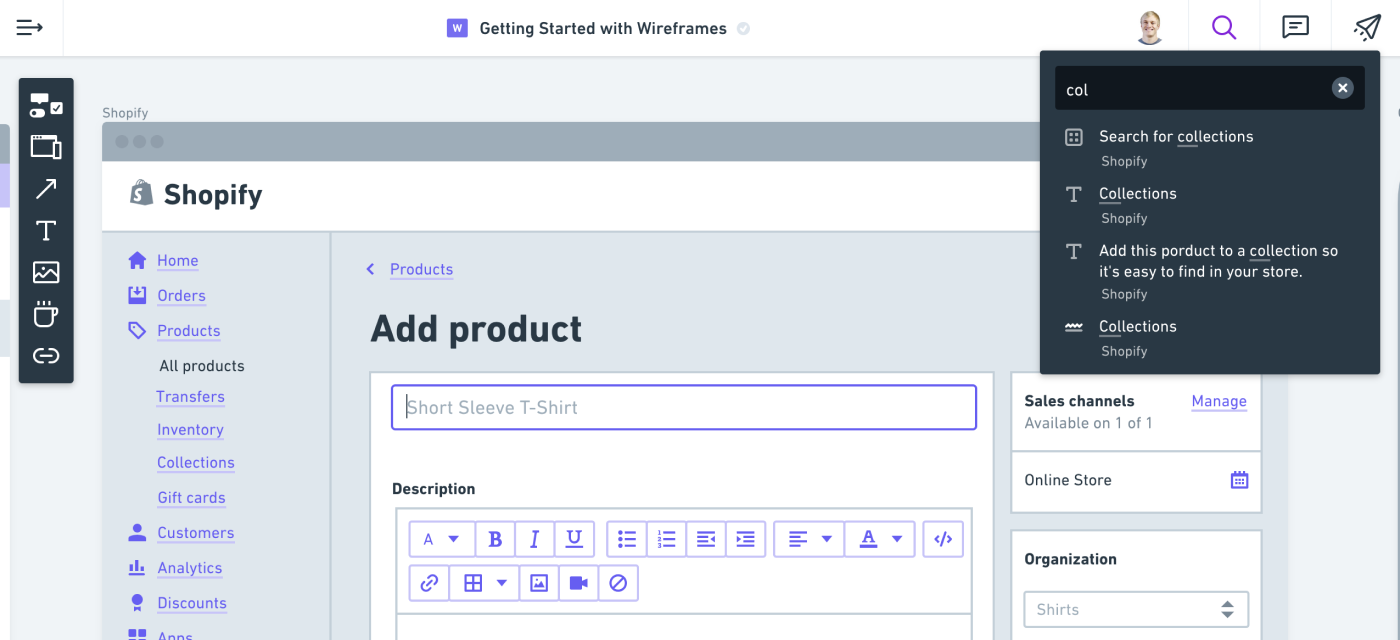This screenshot has width=1400, height=640.
Task: Toggle underline formatting in description editor
Action: (574, 539)
